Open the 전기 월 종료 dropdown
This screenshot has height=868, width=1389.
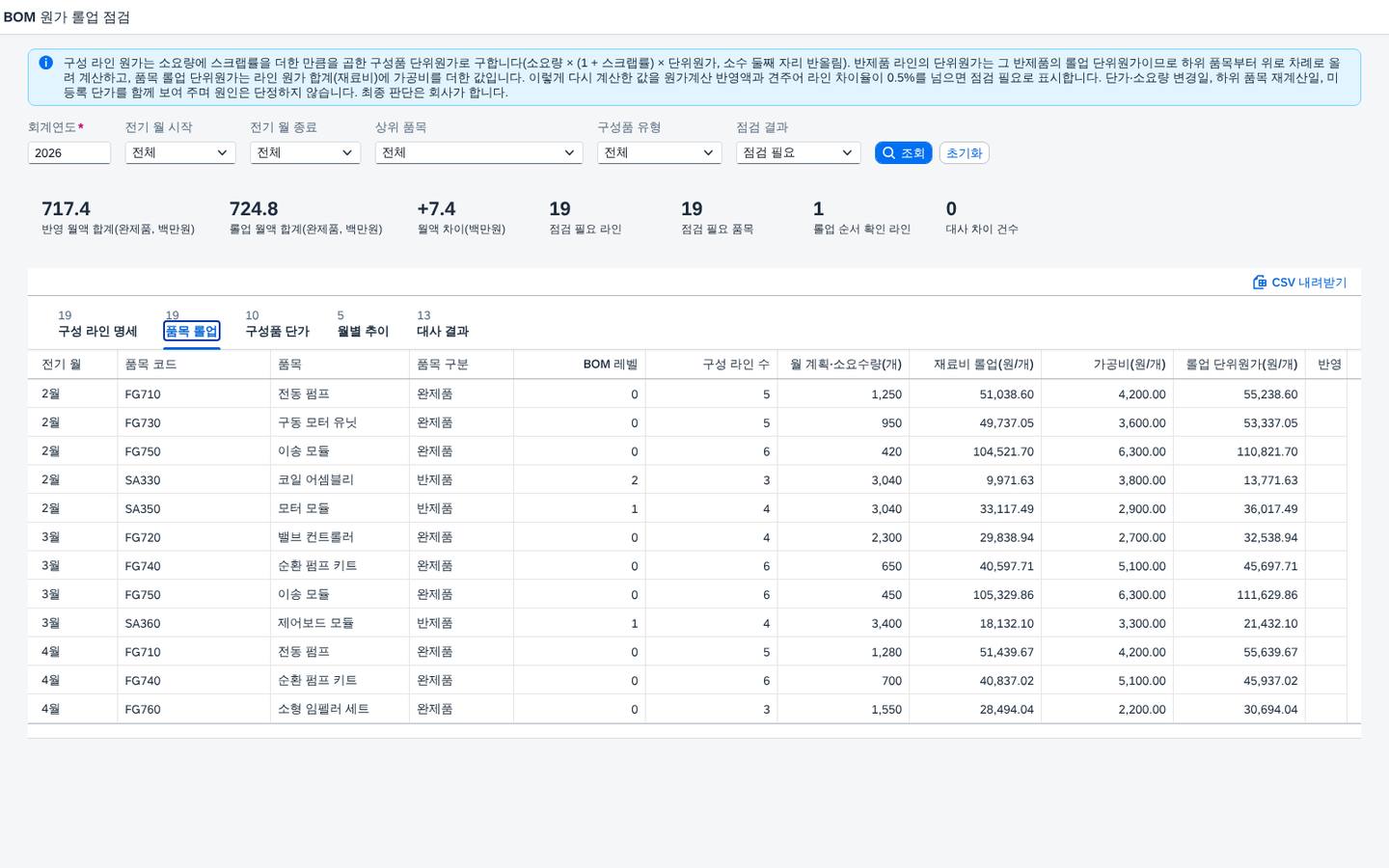305,152
